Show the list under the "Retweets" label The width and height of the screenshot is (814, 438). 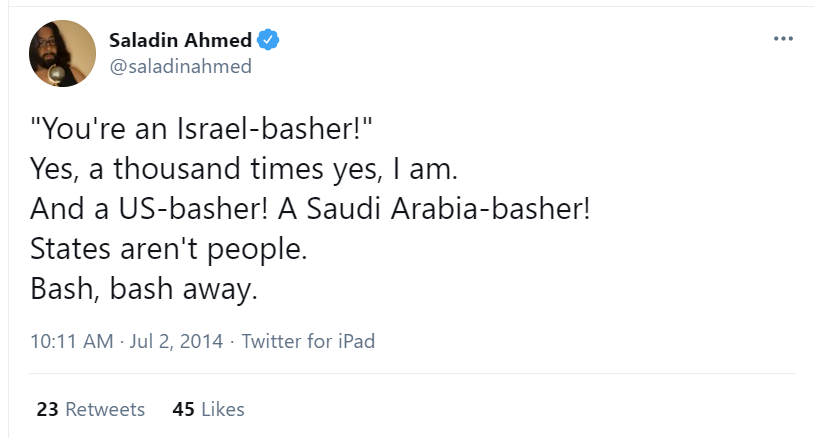106,409
